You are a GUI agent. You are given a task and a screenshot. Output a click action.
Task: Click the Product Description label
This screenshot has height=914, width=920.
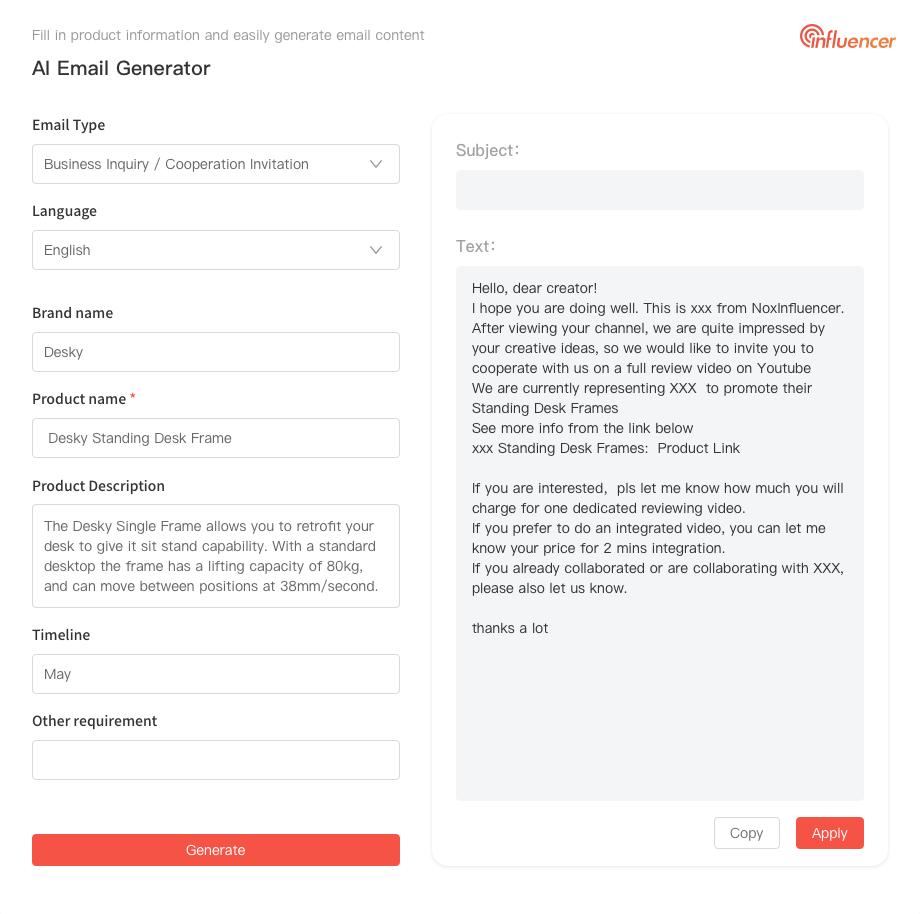point(98,485)
